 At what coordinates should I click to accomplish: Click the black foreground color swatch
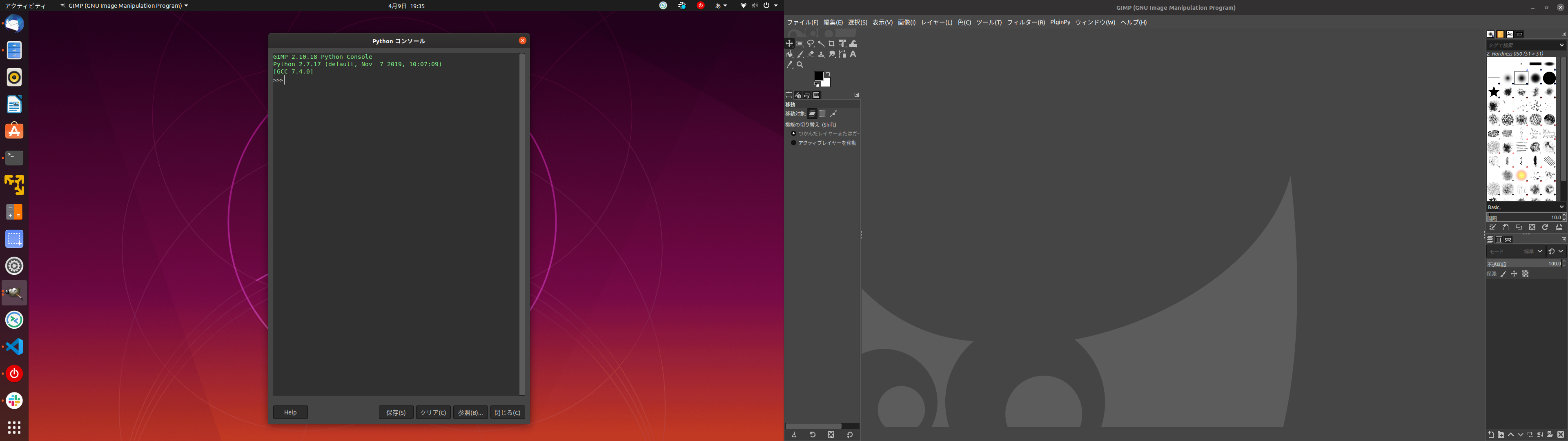[819, 77]
